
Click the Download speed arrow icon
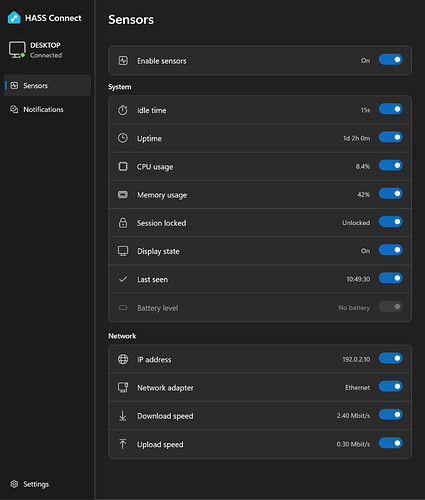point(123,416)
